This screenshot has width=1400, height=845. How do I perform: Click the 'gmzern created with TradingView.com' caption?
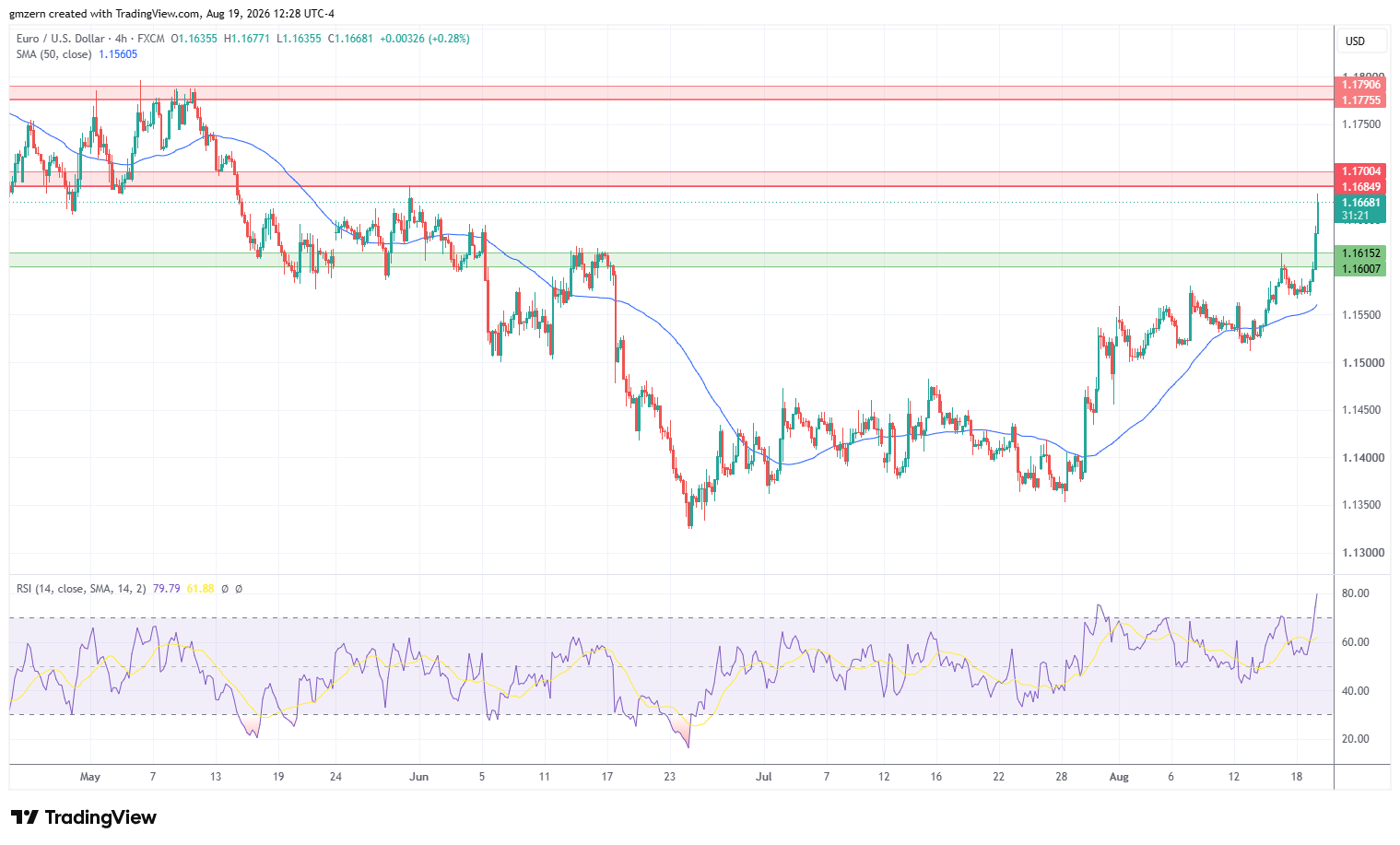(x=105, y=14)
